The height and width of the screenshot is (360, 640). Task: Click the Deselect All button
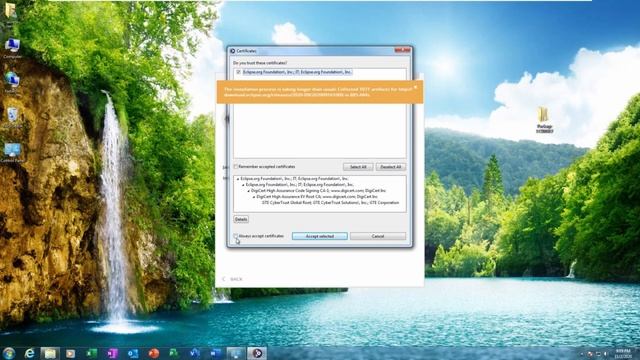391,167
